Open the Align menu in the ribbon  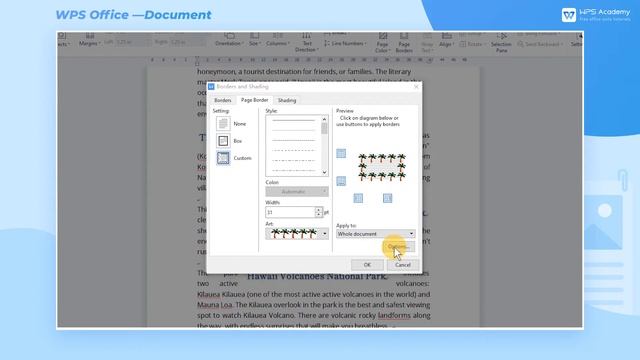pyautogui.click(x=446, y=39)
